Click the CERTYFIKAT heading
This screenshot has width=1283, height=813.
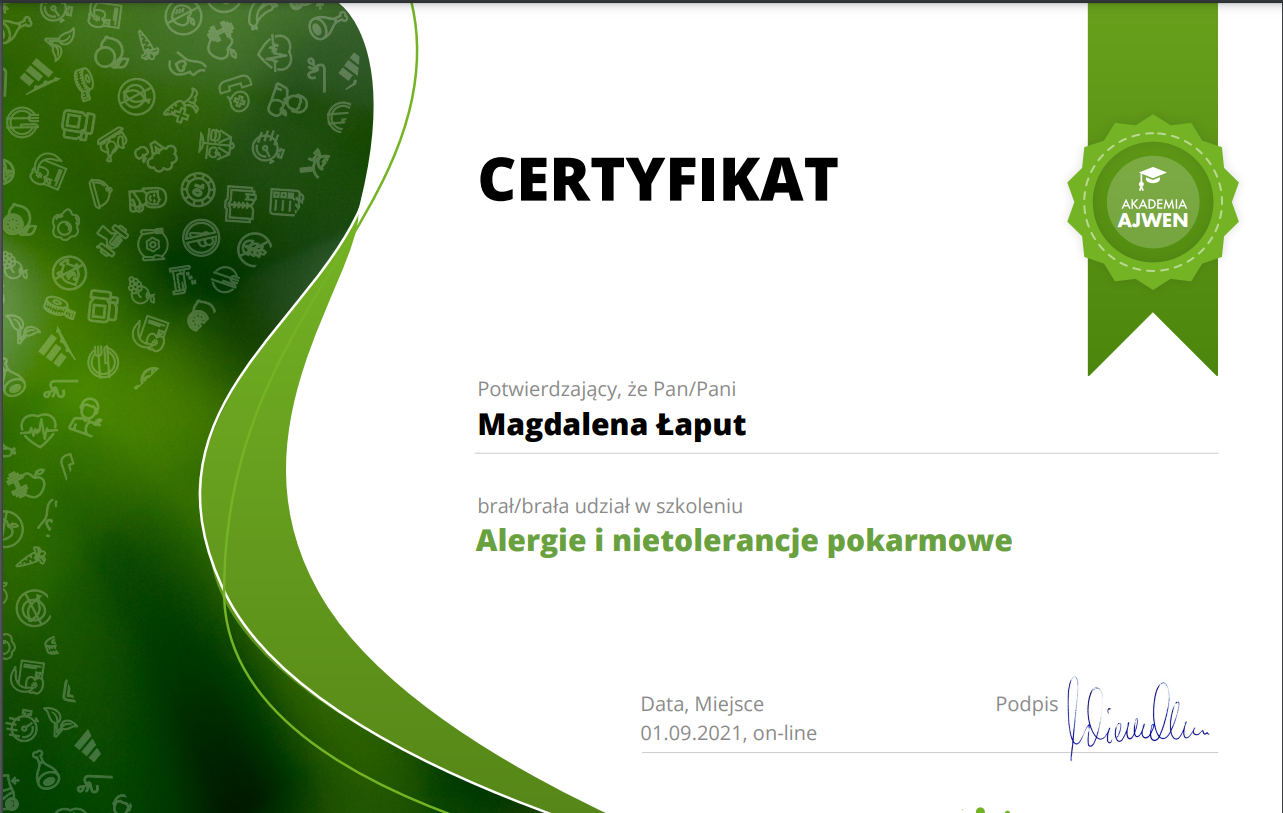pos(658,180)
